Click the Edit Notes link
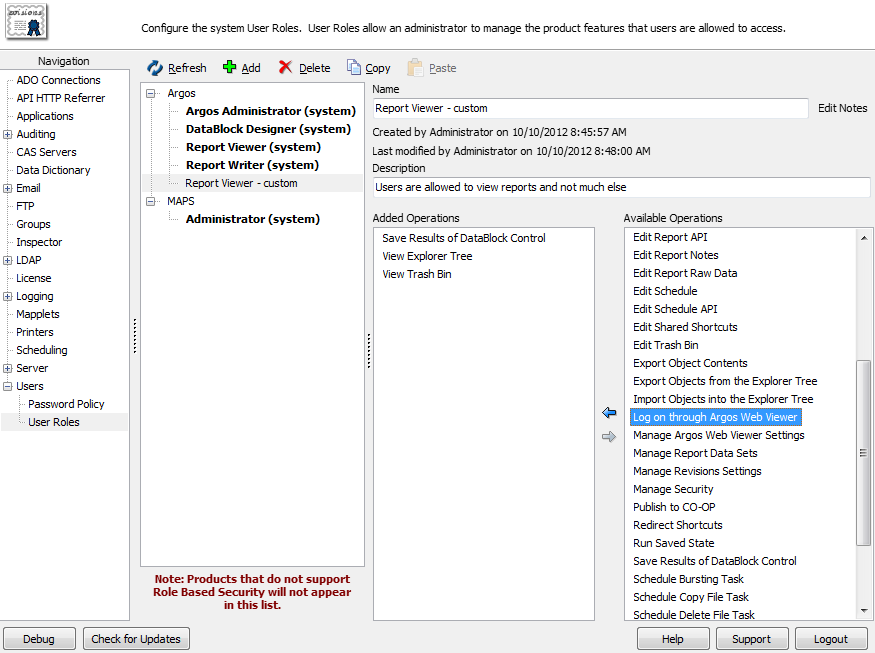Image resolution: width=875 pixels, height=653 pixels. point(842,108)
